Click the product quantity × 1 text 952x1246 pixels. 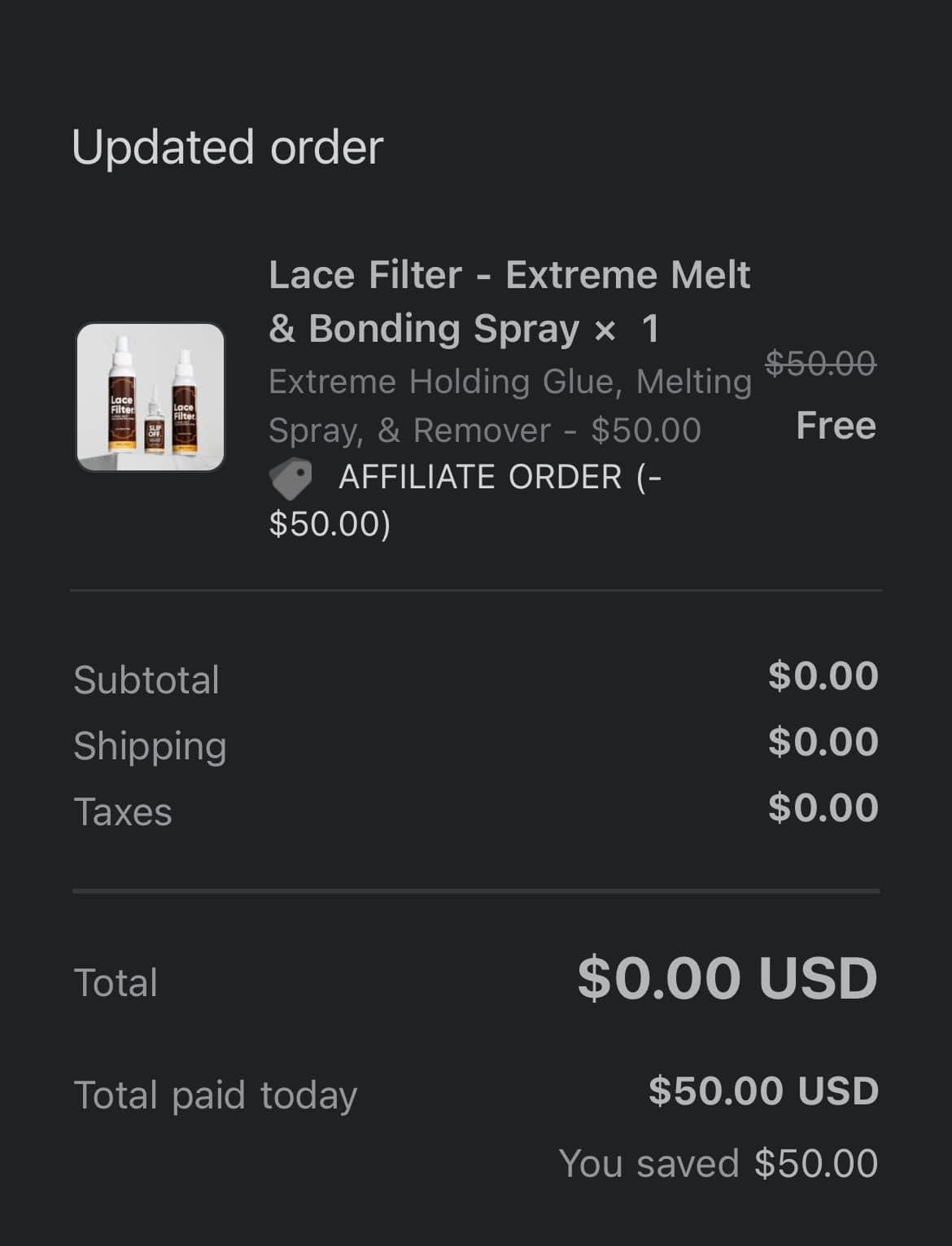coord(627,329)
